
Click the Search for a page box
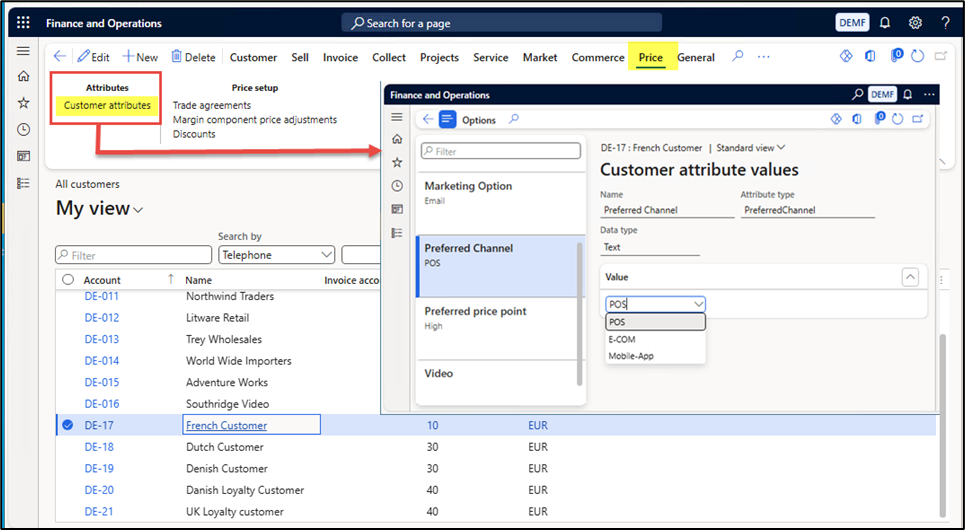(502, 23)
